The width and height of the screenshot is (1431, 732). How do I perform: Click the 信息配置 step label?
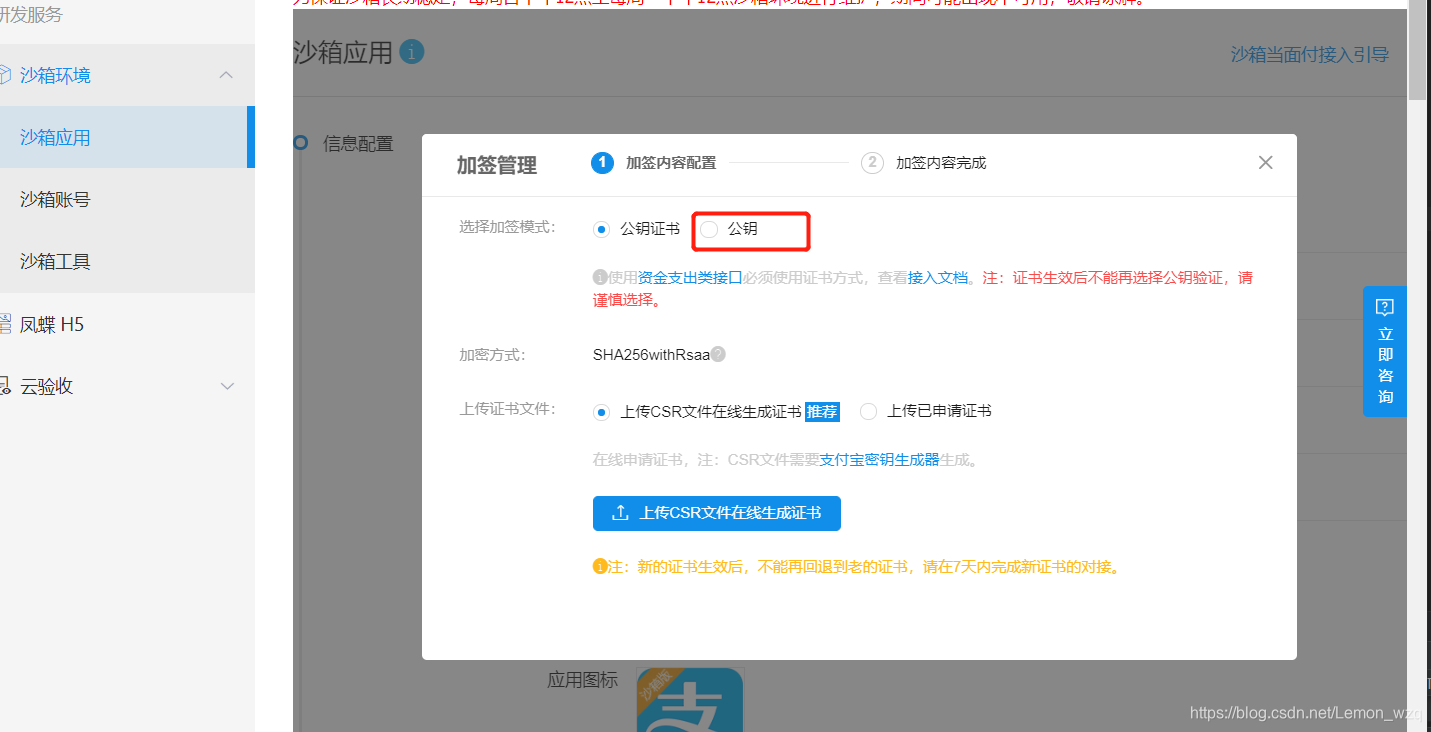pos(358,143)
